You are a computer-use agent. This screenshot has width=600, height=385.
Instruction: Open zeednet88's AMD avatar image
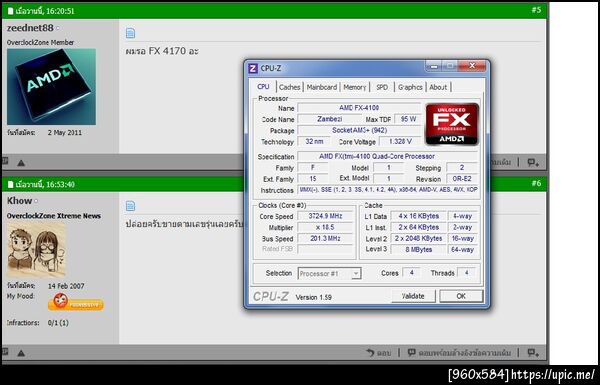[x=52, y=86]
